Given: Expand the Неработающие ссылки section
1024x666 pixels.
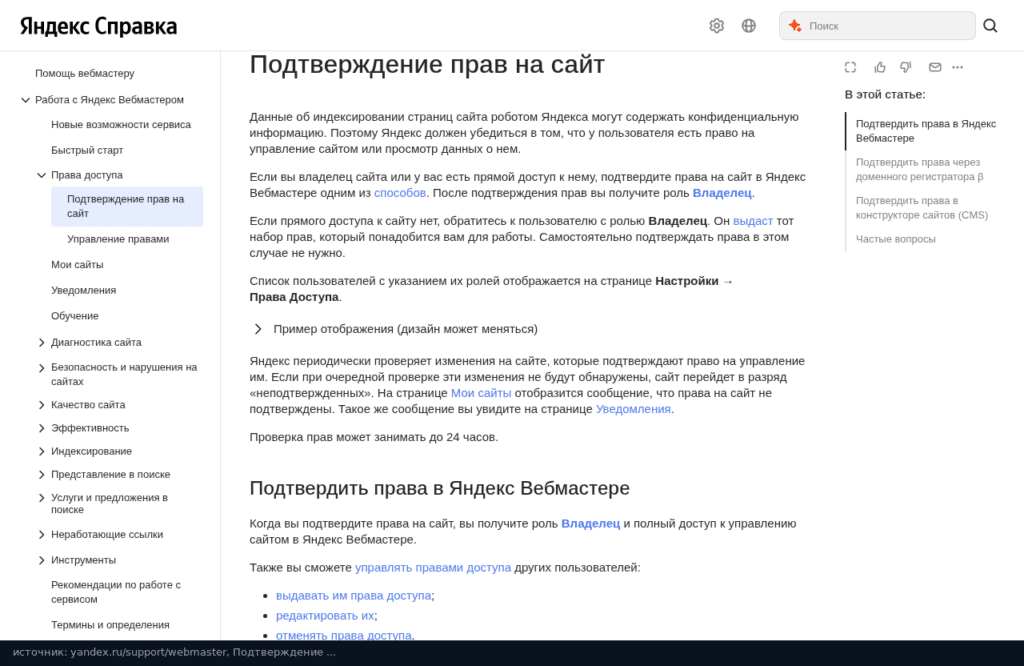Looking at the screenshot, I should [41, 534].
